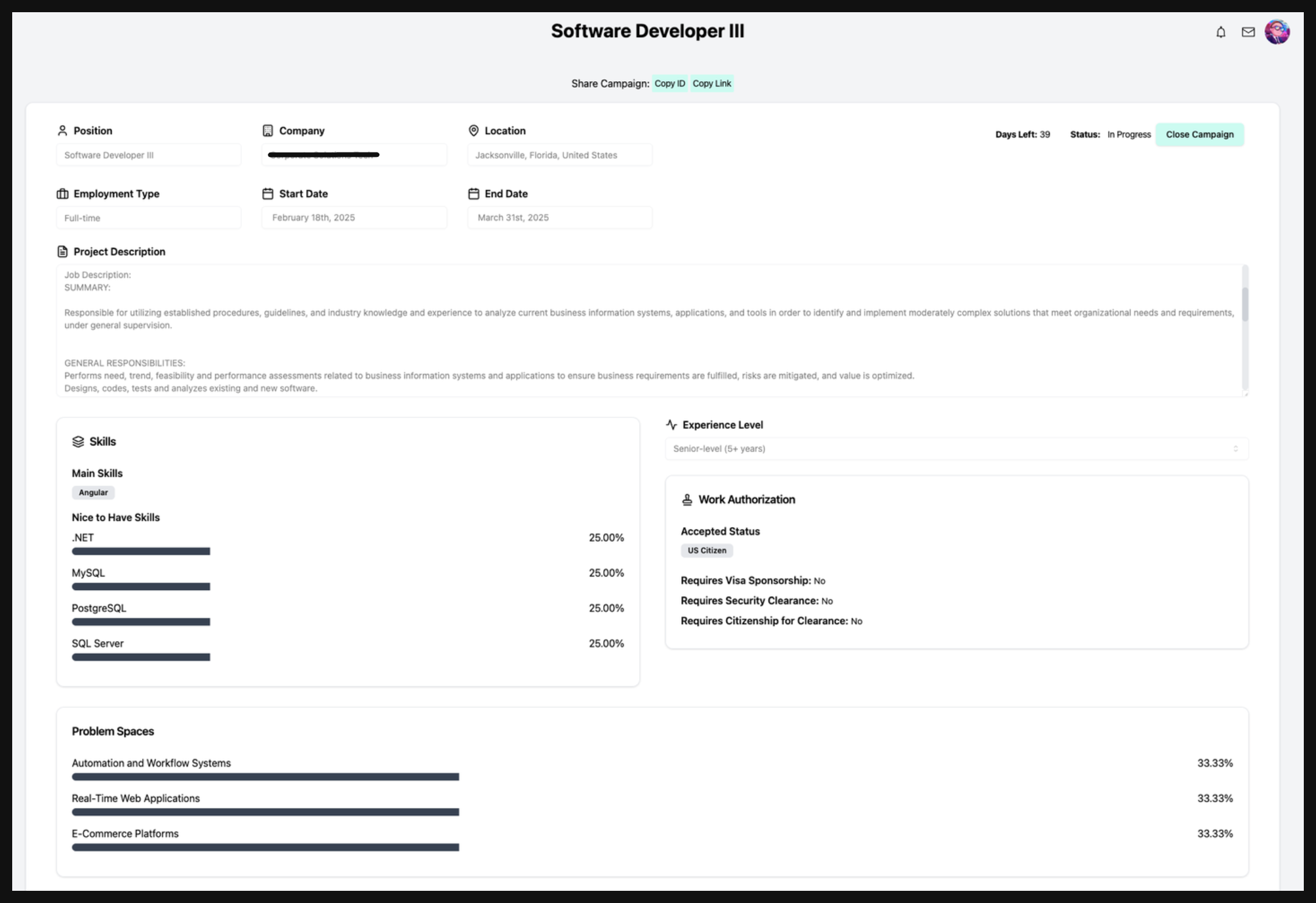Click the Skills layers icon

tap(78, 442)
